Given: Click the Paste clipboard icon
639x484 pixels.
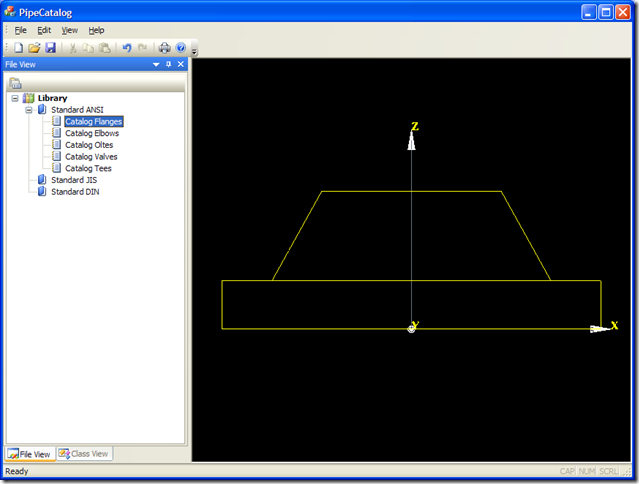Looking at the screenshot, I should coord(104,48).
